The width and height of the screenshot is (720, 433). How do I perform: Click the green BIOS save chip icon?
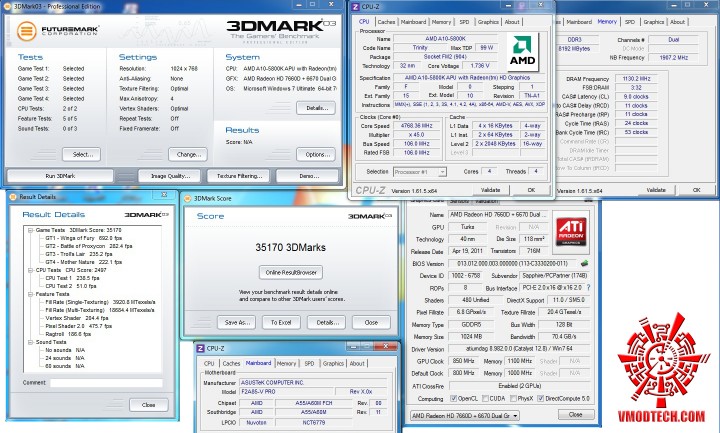coord(584,264)
